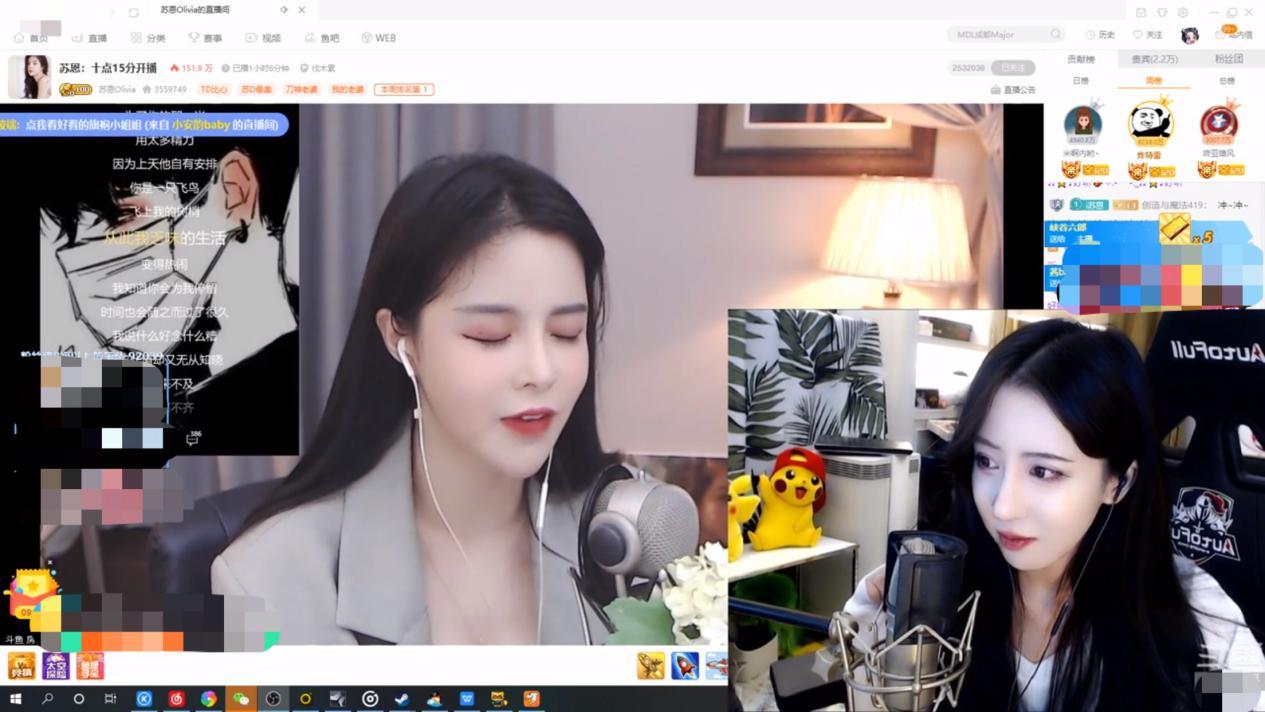
Task: Send the rocket gift
Action: tap(685, 666)
